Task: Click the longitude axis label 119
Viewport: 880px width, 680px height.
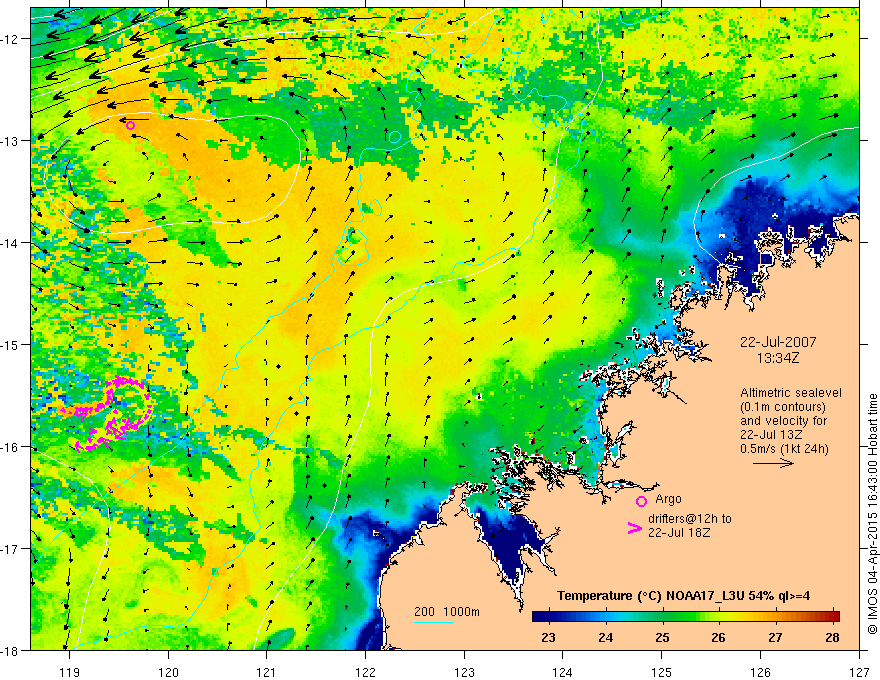Action: click(70, 672)
